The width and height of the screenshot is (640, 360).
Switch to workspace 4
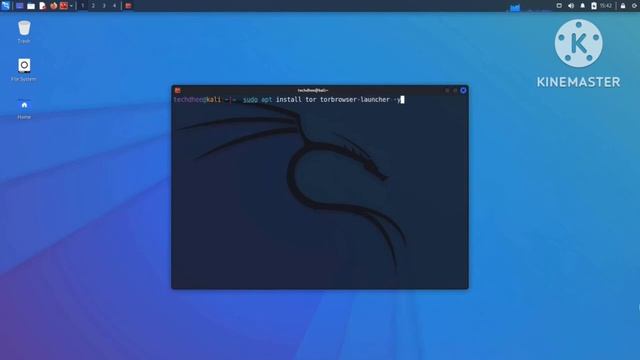(x=114, y=6)
